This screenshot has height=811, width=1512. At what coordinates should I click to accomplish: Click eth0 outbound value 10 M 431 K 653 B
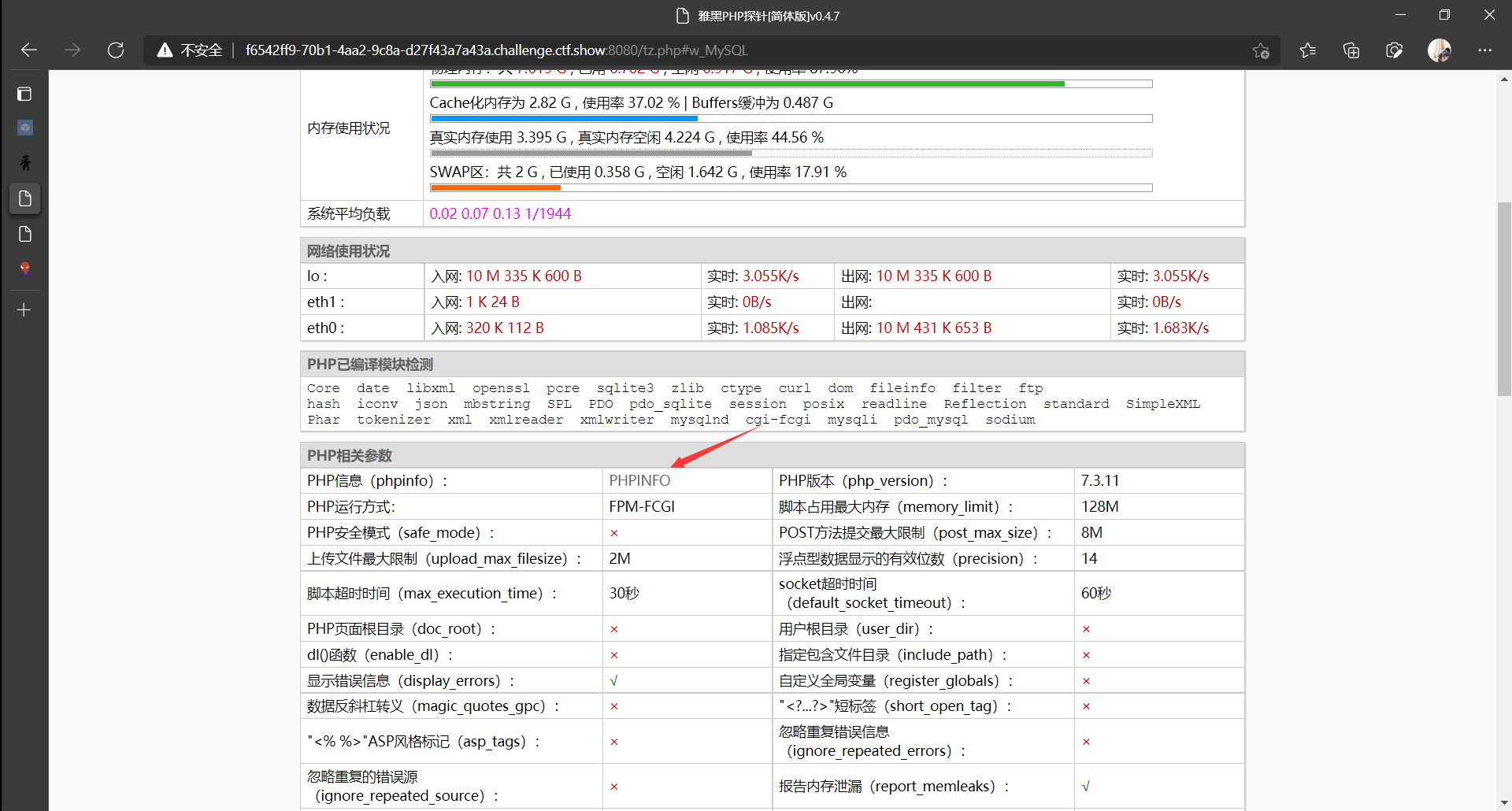coord(934,328)
